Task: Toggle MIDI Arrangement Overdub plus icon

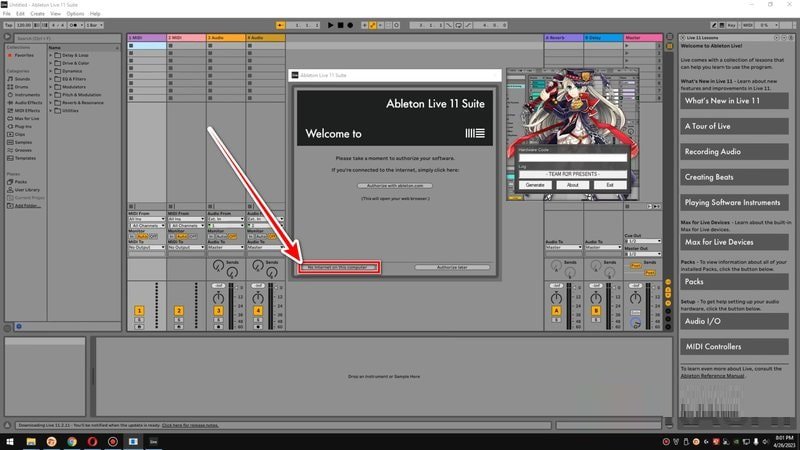Action: pos(364,25)
